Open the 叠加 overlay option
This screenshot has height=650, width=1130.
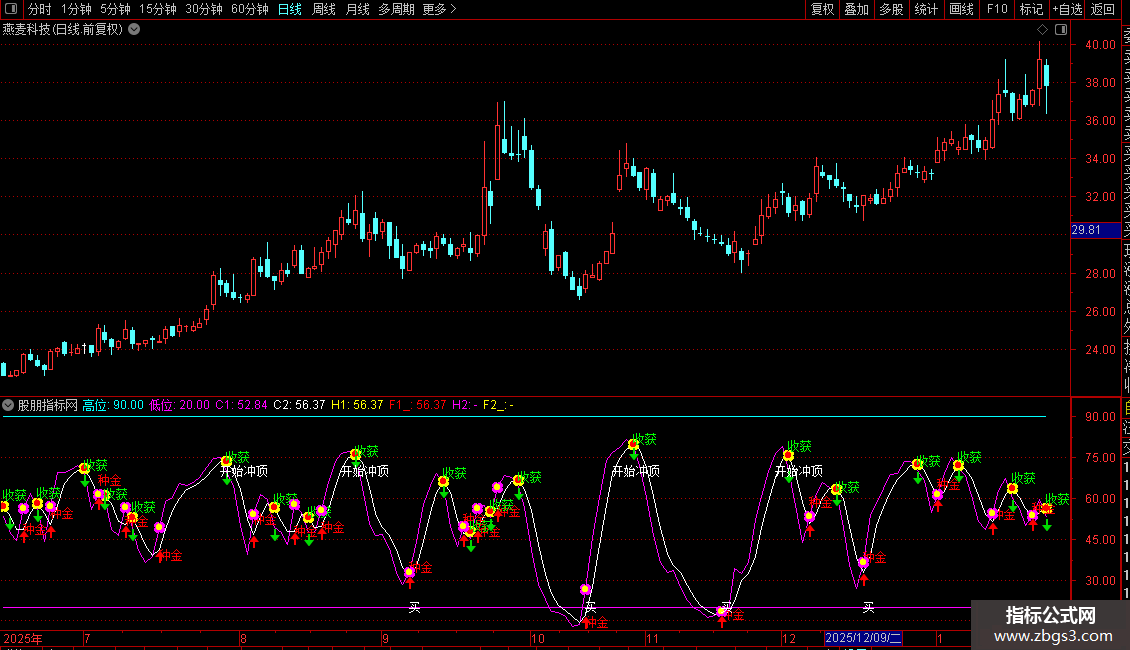856,9
